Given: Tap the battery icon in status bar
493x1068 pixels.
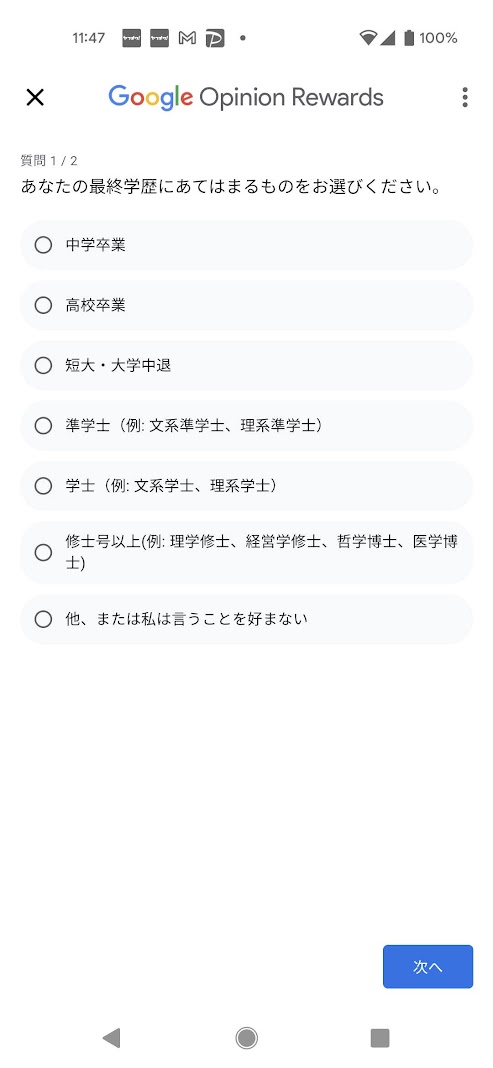Looking at the screenshot, I should coord(409,38).
